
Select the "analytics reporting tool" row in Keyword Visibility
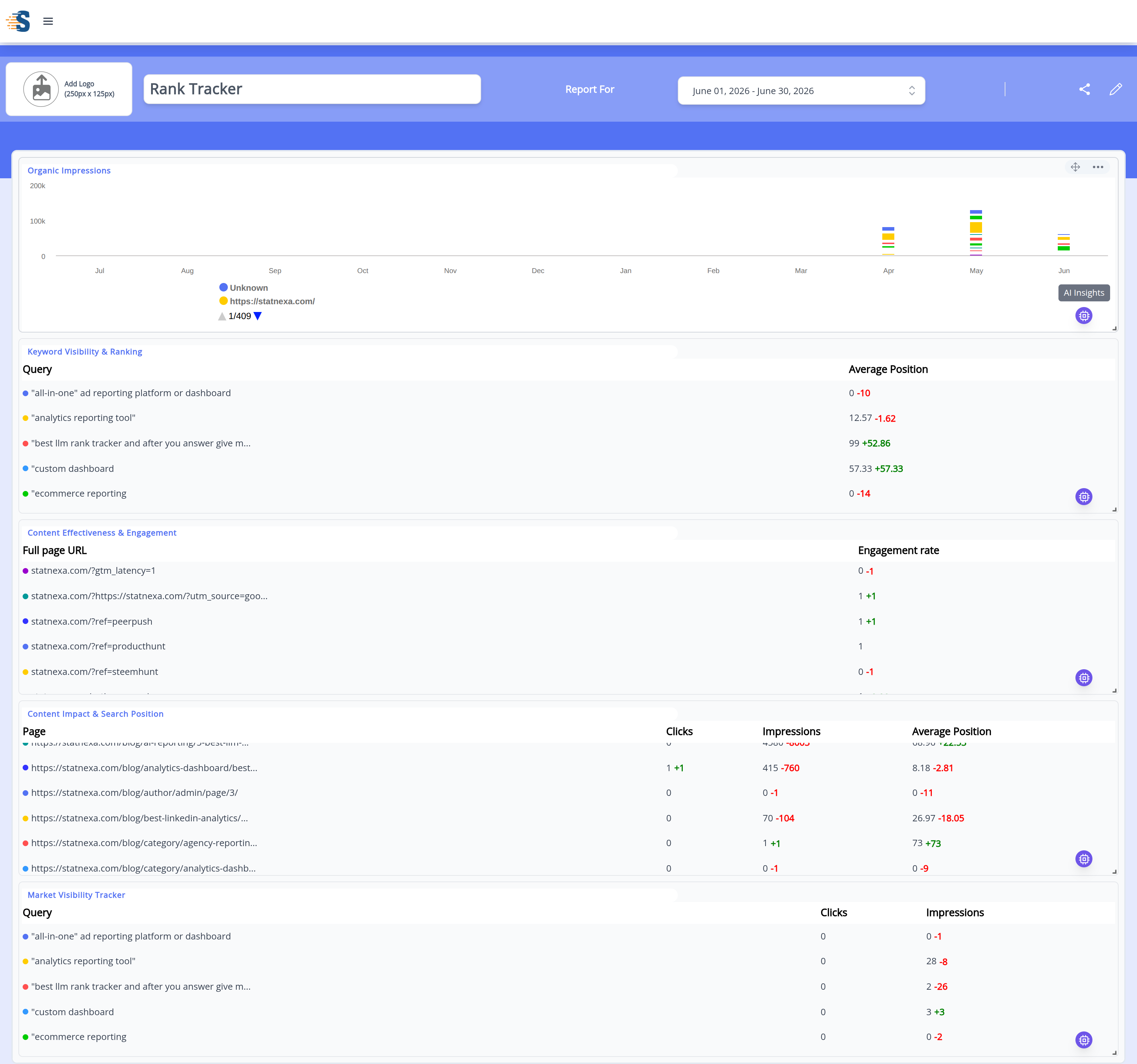(x=568, y=418)
